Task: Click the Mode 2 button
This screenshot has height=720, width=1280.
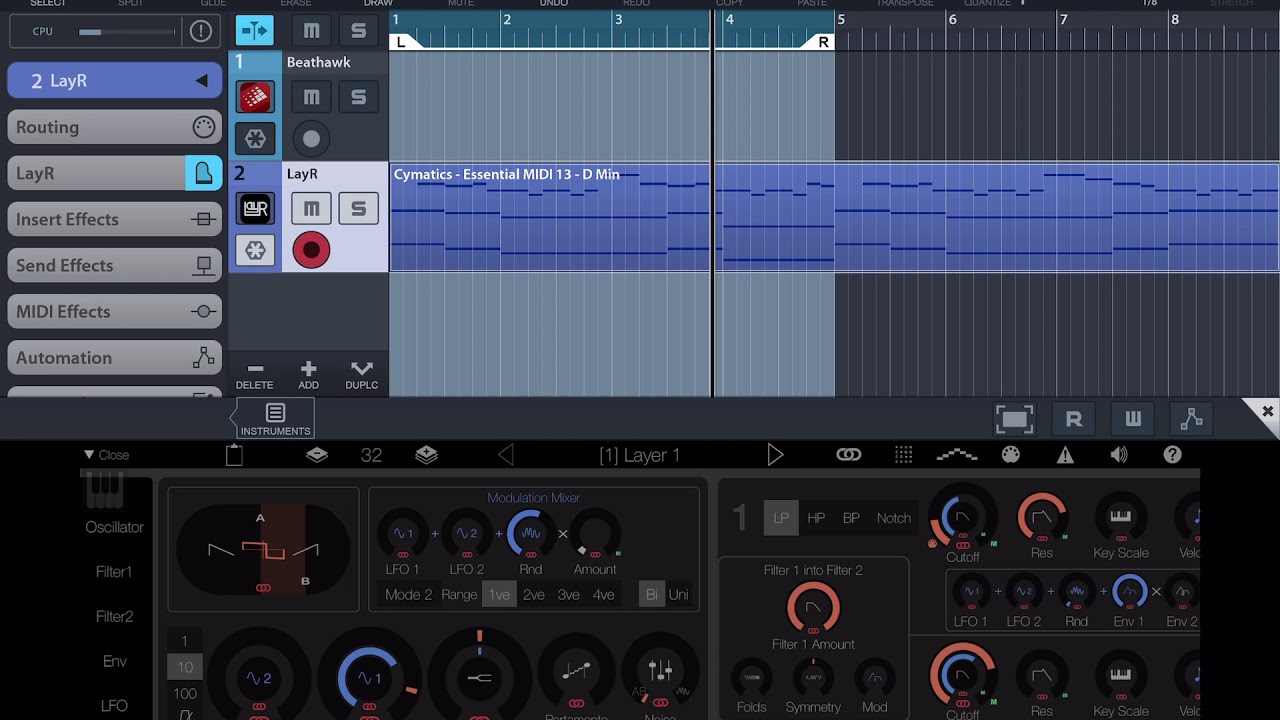Action: coord(408,594)
